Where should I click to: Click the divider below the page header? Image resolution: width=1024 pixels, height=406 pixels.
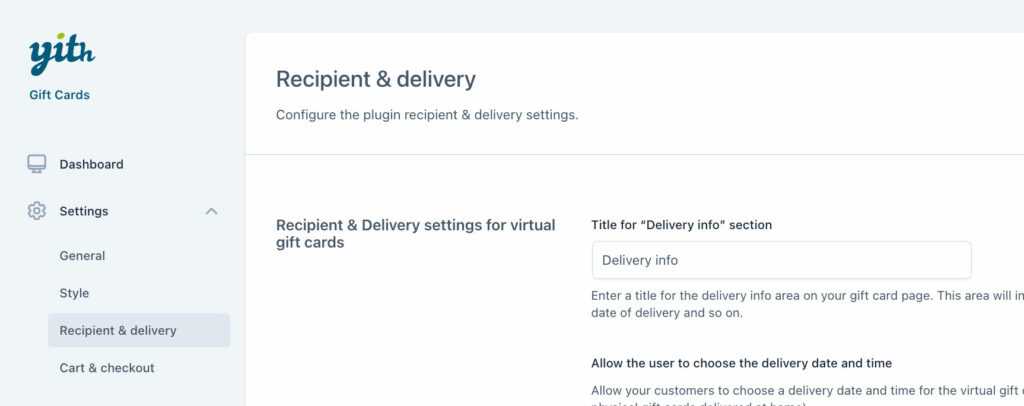tap(635, 155)
